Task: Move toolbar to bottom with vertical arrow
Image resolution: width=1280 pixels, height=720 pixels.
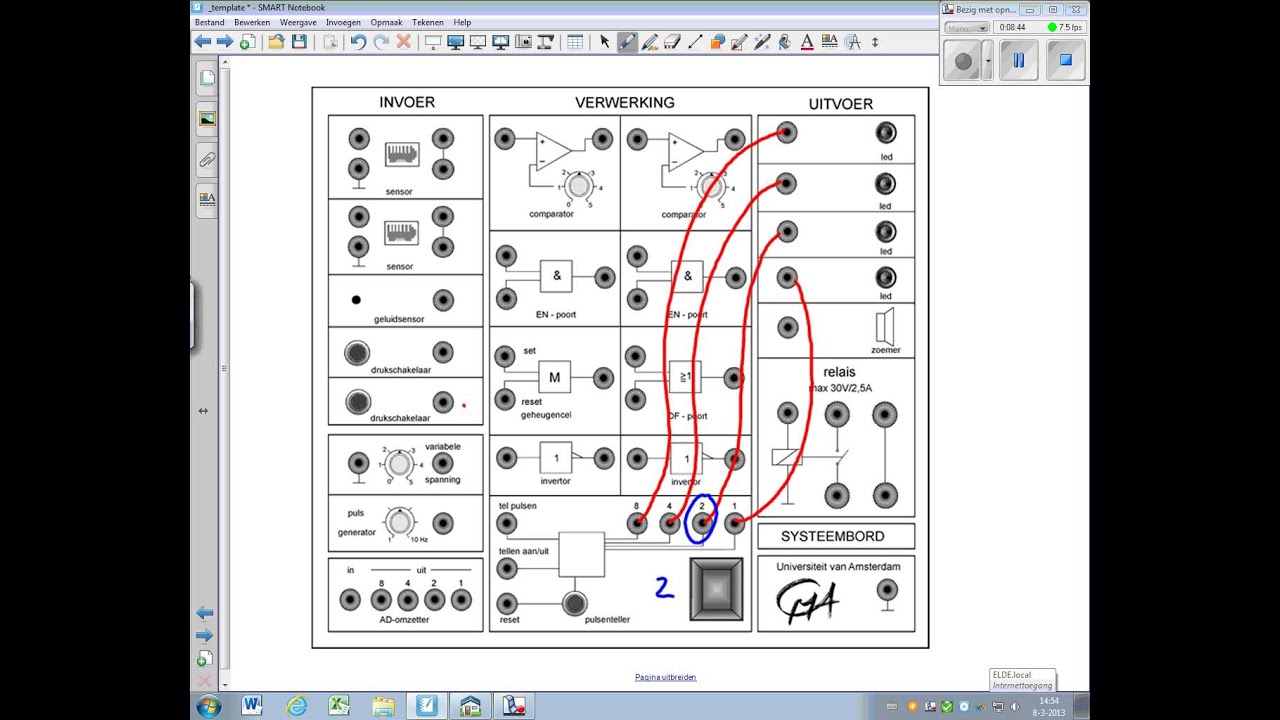Action: click(x=875, y=42)
